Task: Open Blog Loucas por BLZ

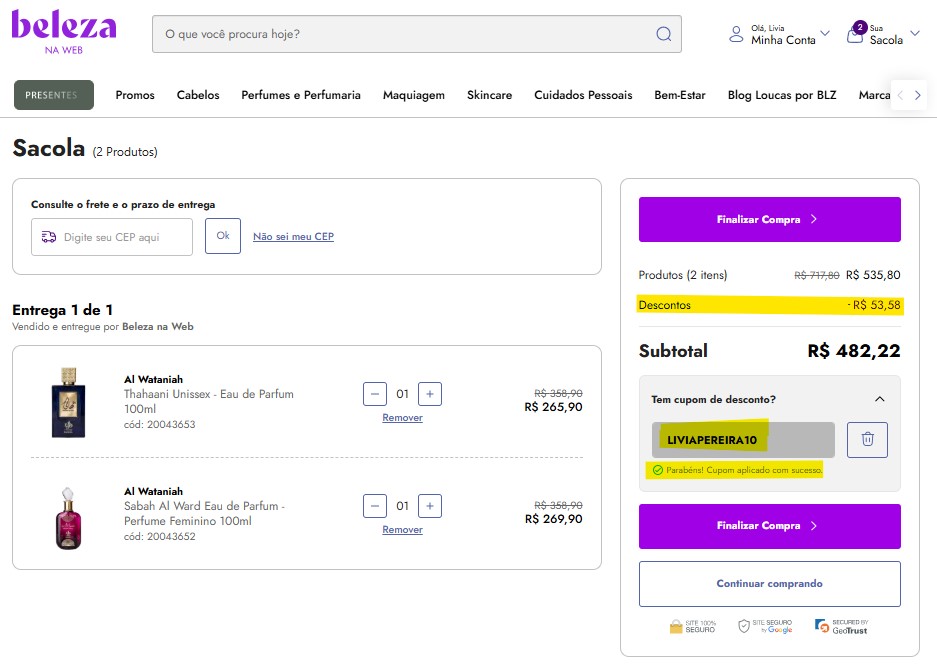Action: point(782,95)
